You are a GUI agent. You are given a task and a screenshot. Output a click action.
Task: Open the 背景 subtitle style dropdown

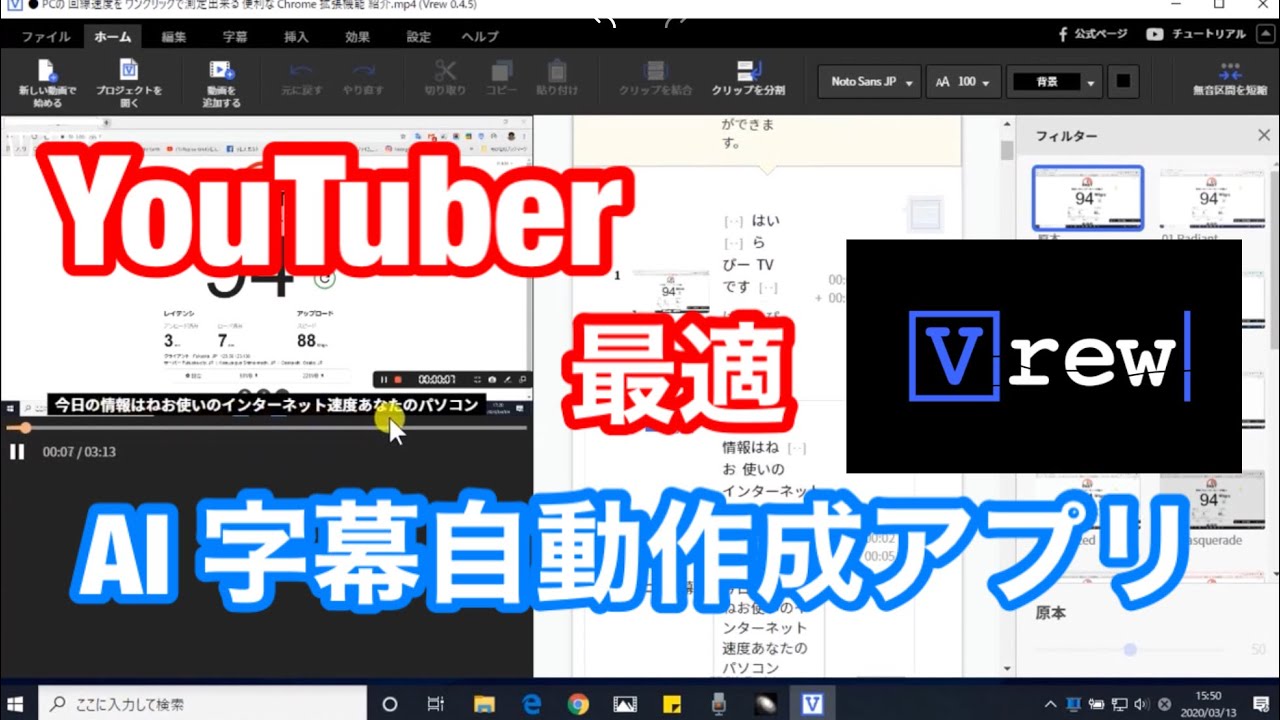pos(1054,82)
